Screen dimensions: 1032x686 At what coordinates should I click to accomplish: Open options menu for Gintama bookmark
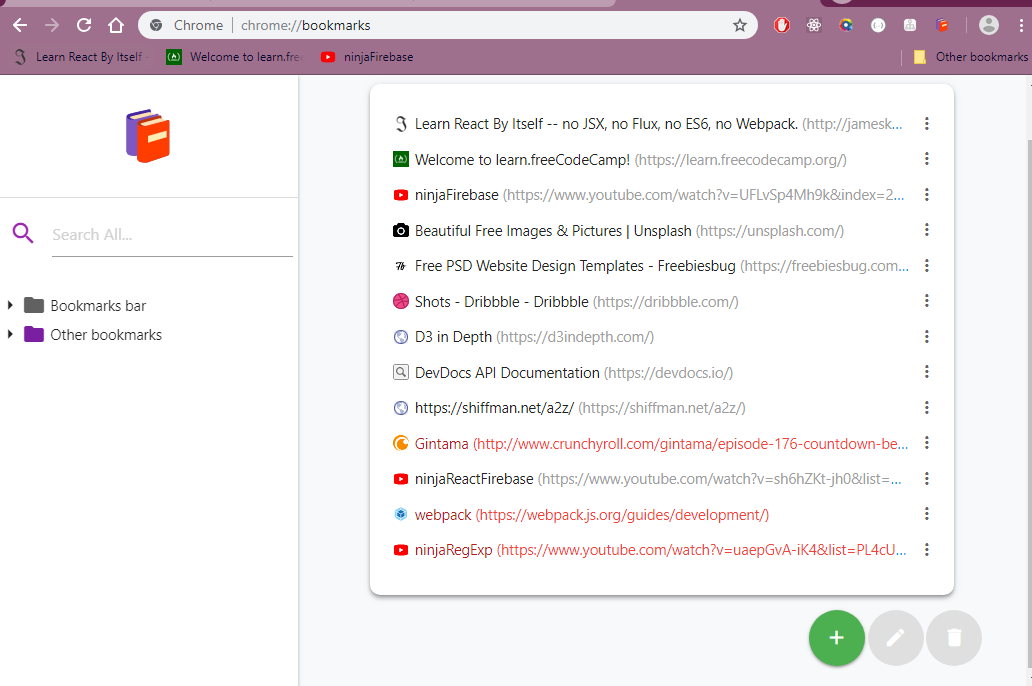pyautogui.click(x=927, y=443)
